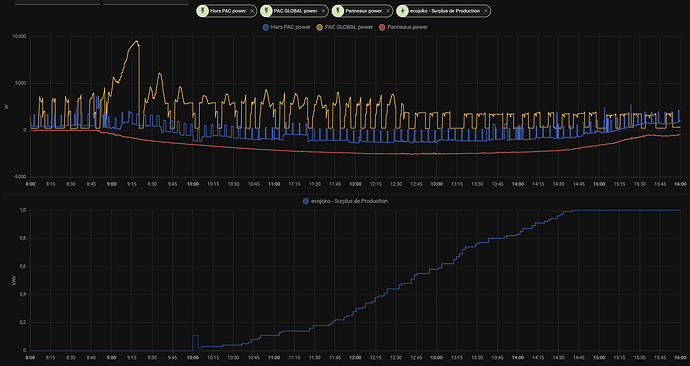Open the second picker field at top left

point(146,2)
